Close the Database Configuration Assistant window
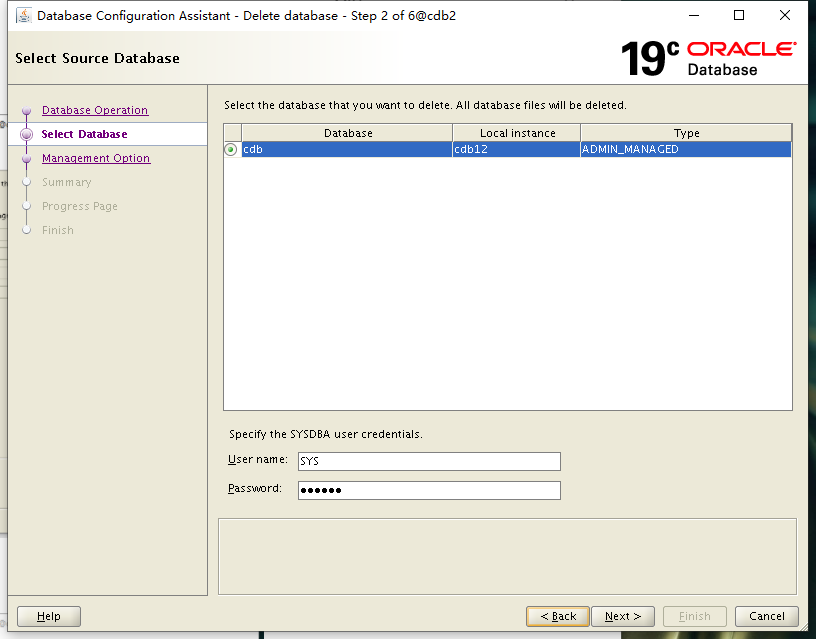The image size is (816, 639). [785, 16]
